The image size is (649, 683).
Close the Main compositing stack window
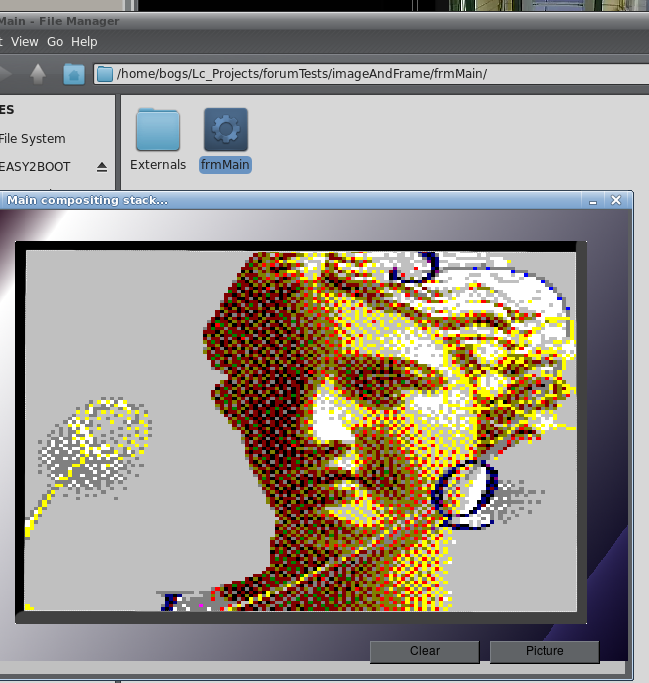point(616,201)
